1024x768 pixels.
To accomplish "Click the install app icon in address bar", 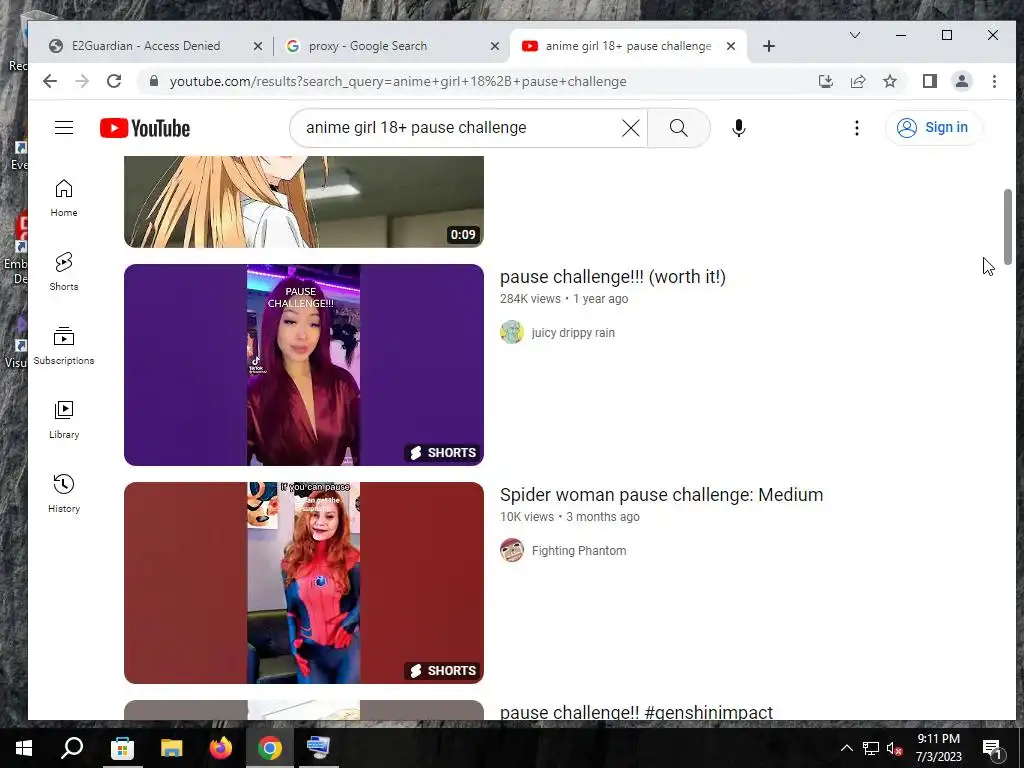I will [x=825, y=81].
